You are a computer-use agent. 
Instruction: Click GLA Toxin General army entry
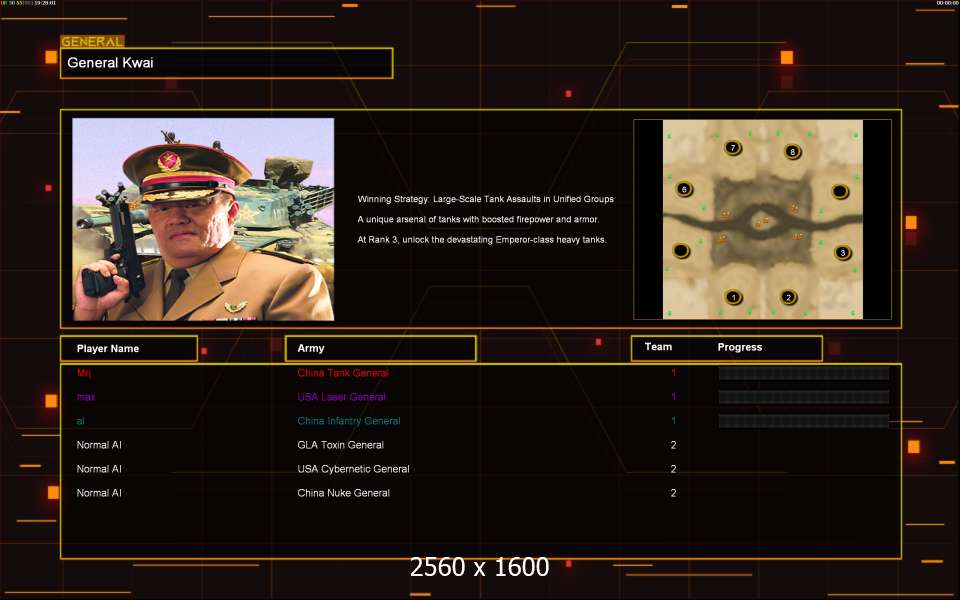pyautogui.click(x=340, y=445)
